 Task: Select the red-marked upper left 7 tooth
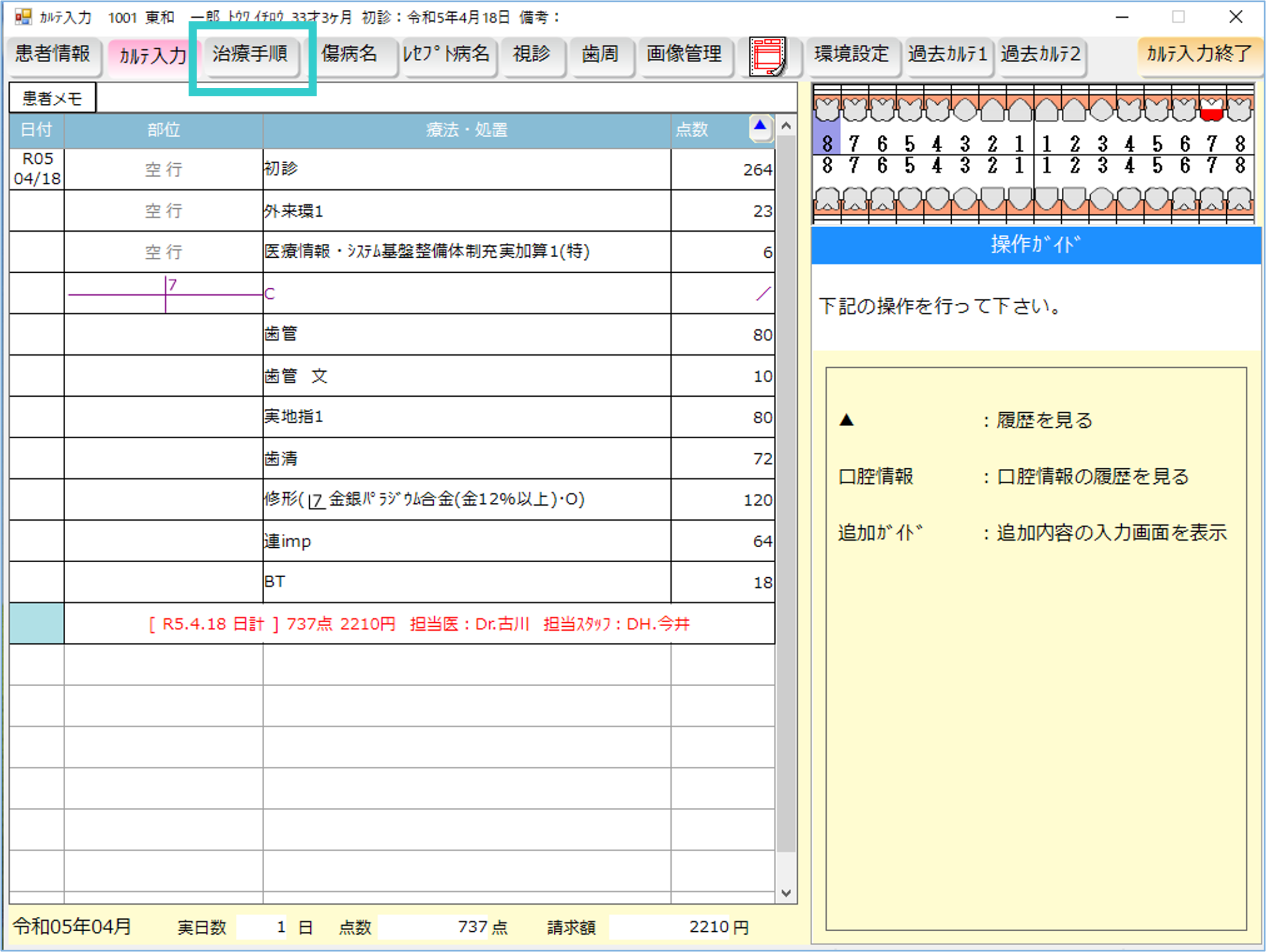pyautogui.click(x=1211, y=109)
